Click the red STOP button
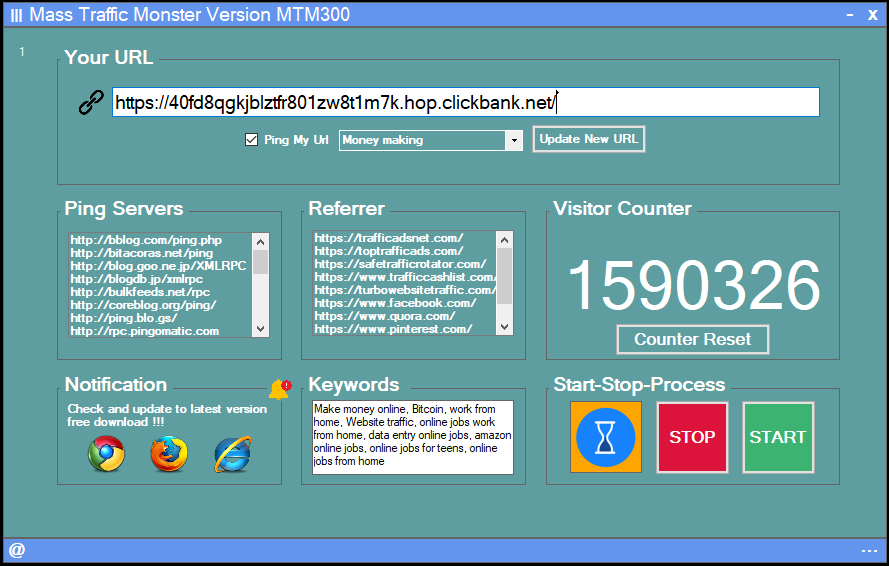The image size is (889, 566). [692, 437]
